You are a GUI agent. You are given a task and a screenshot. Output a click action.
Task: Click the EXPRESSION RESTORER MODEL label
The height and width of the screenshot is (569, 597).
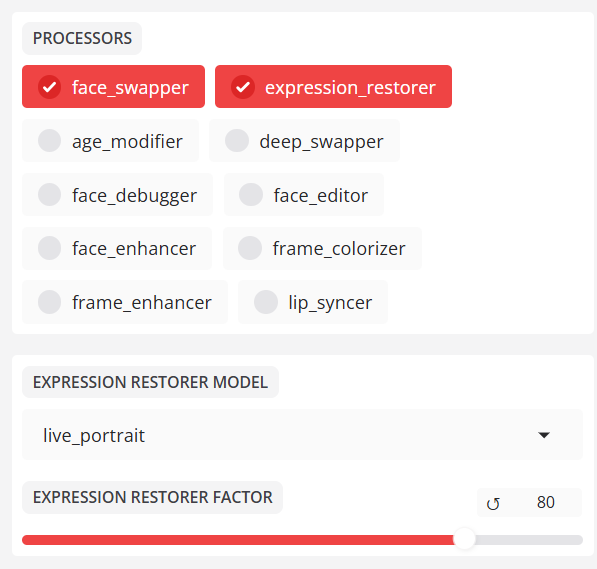coord(150,382)
